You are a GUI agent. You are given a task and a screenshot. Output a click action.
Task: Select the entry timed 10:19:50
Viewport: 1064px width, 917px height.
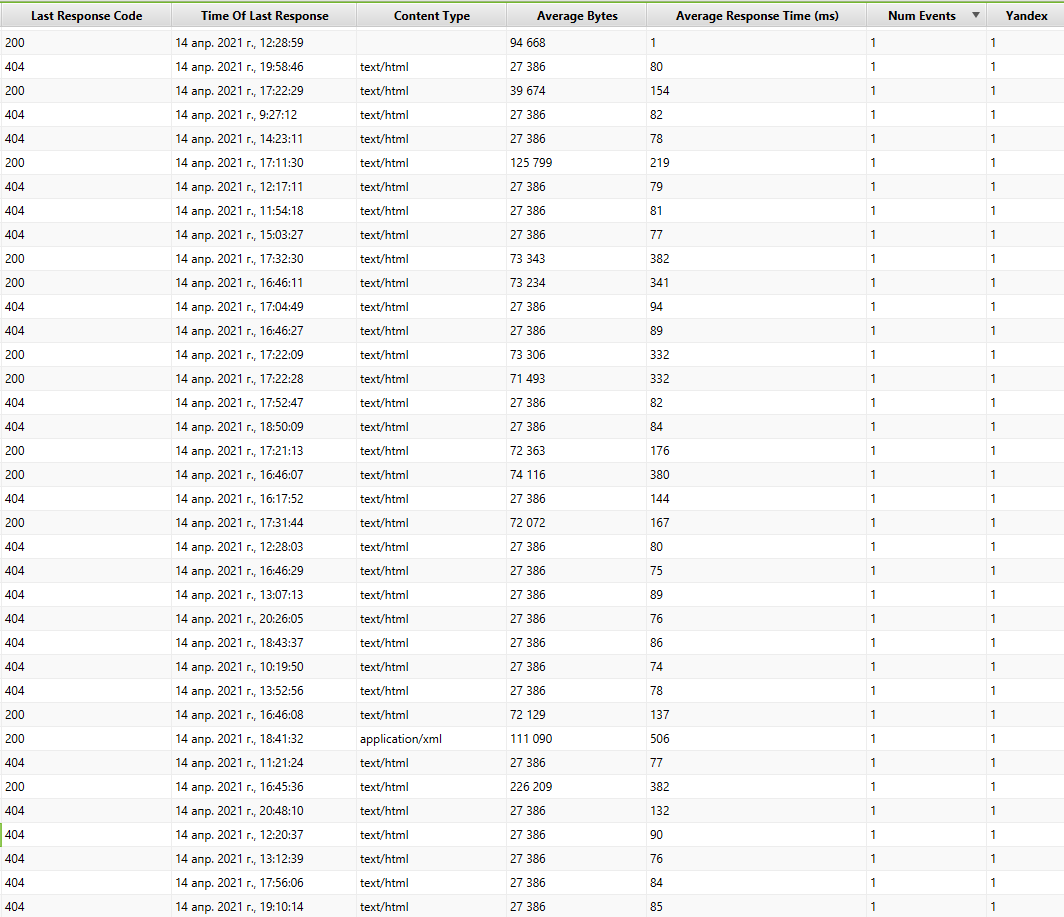click(239, 667)
